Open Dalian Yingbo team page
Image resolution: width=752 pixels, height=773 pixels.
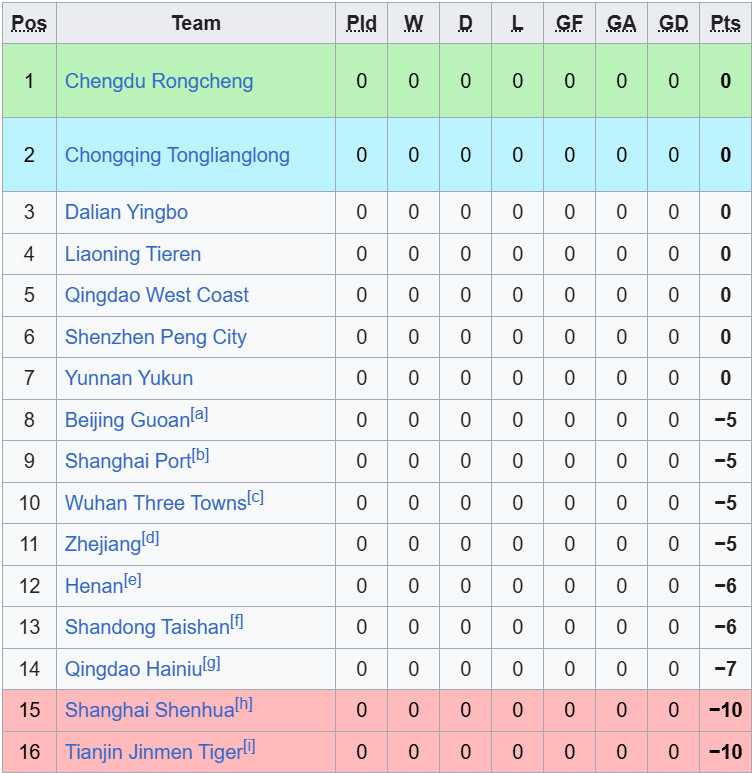[126, 212]
